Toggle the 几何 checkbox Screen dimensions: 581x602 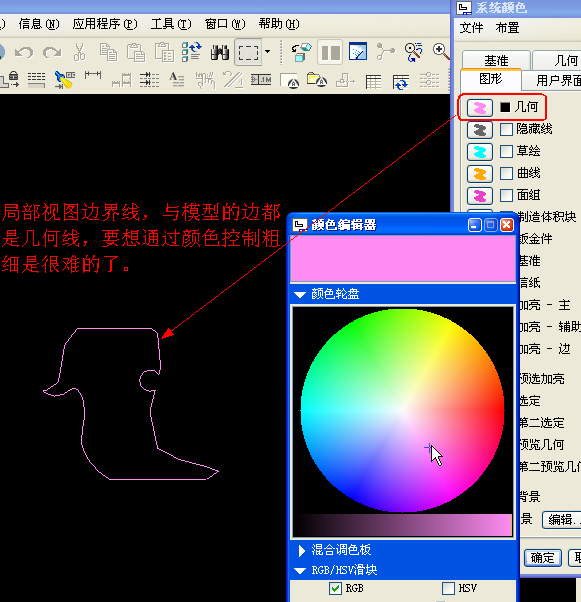point(505,107)
